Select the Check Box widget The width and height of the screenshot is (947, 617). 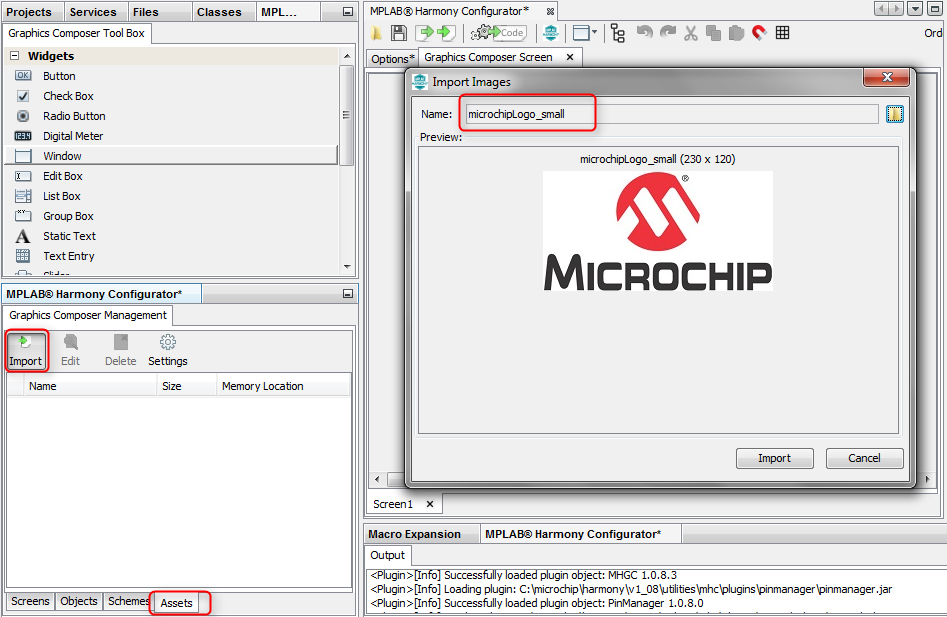[68, 96]
